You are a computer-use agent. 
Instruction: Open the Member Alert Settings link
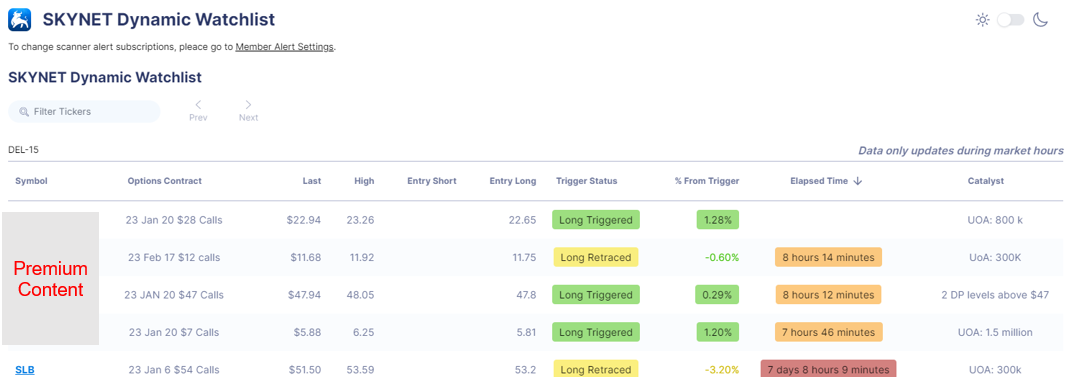[285, 47]
